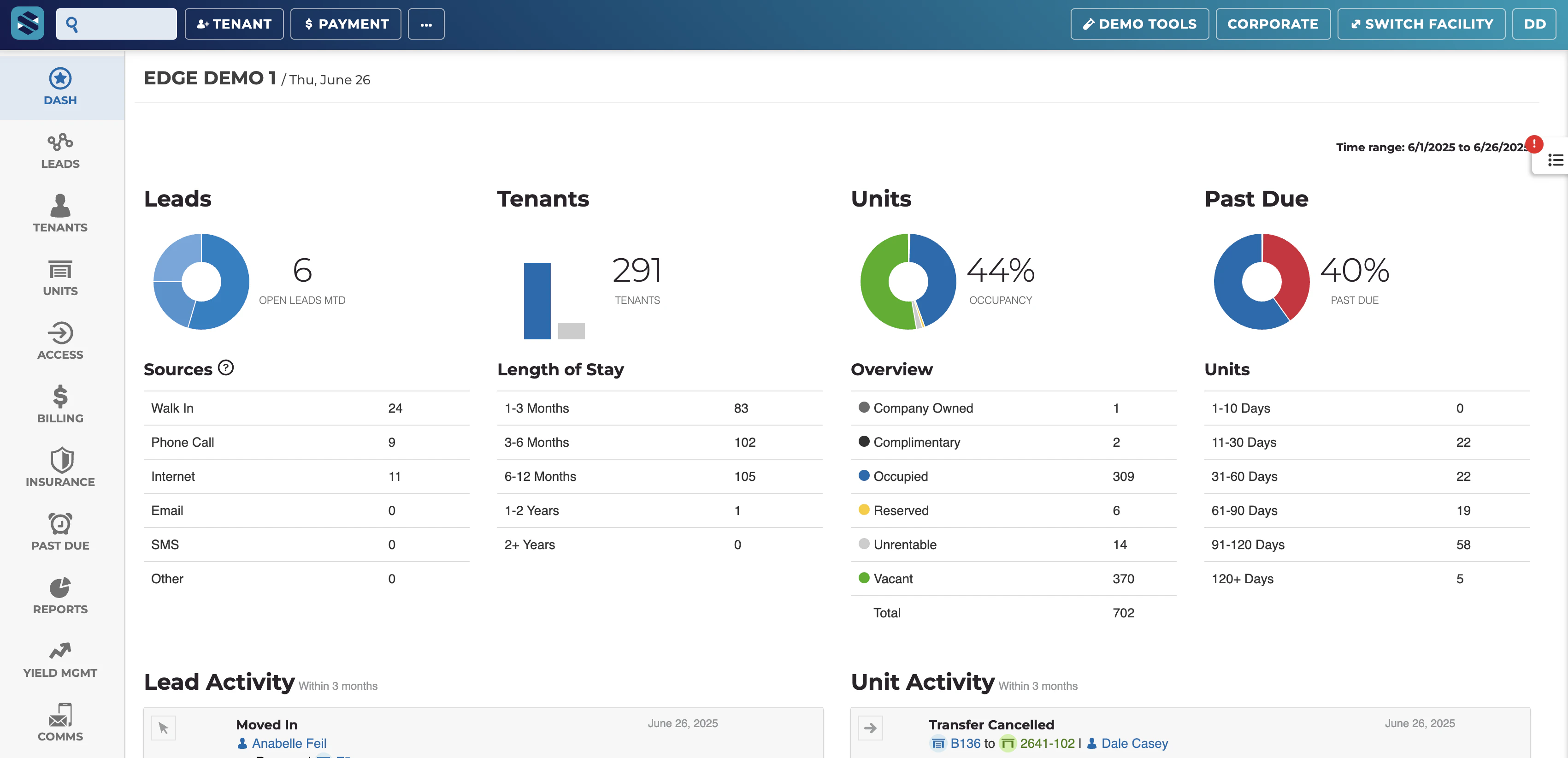
Task: Select the Insurance shield icon
Action: (59, 468)
